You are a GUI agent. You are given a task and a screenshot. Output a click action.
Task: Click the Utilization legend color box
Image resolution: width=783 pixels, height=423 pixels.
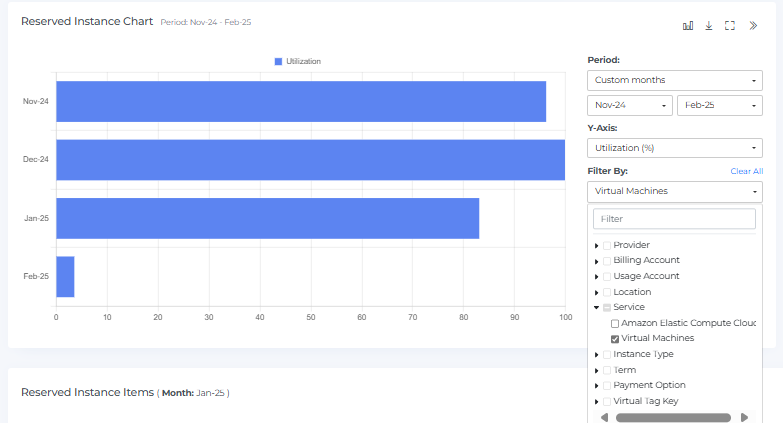279,62
